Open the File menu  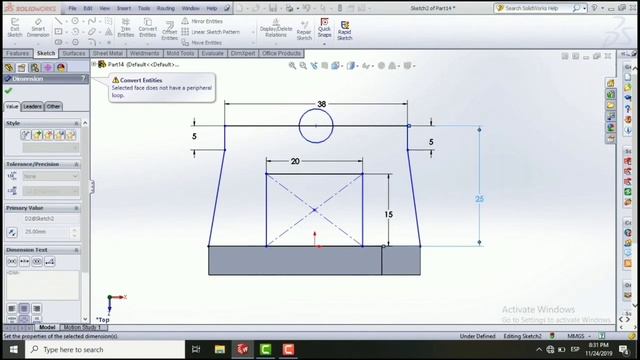[72, 8]
